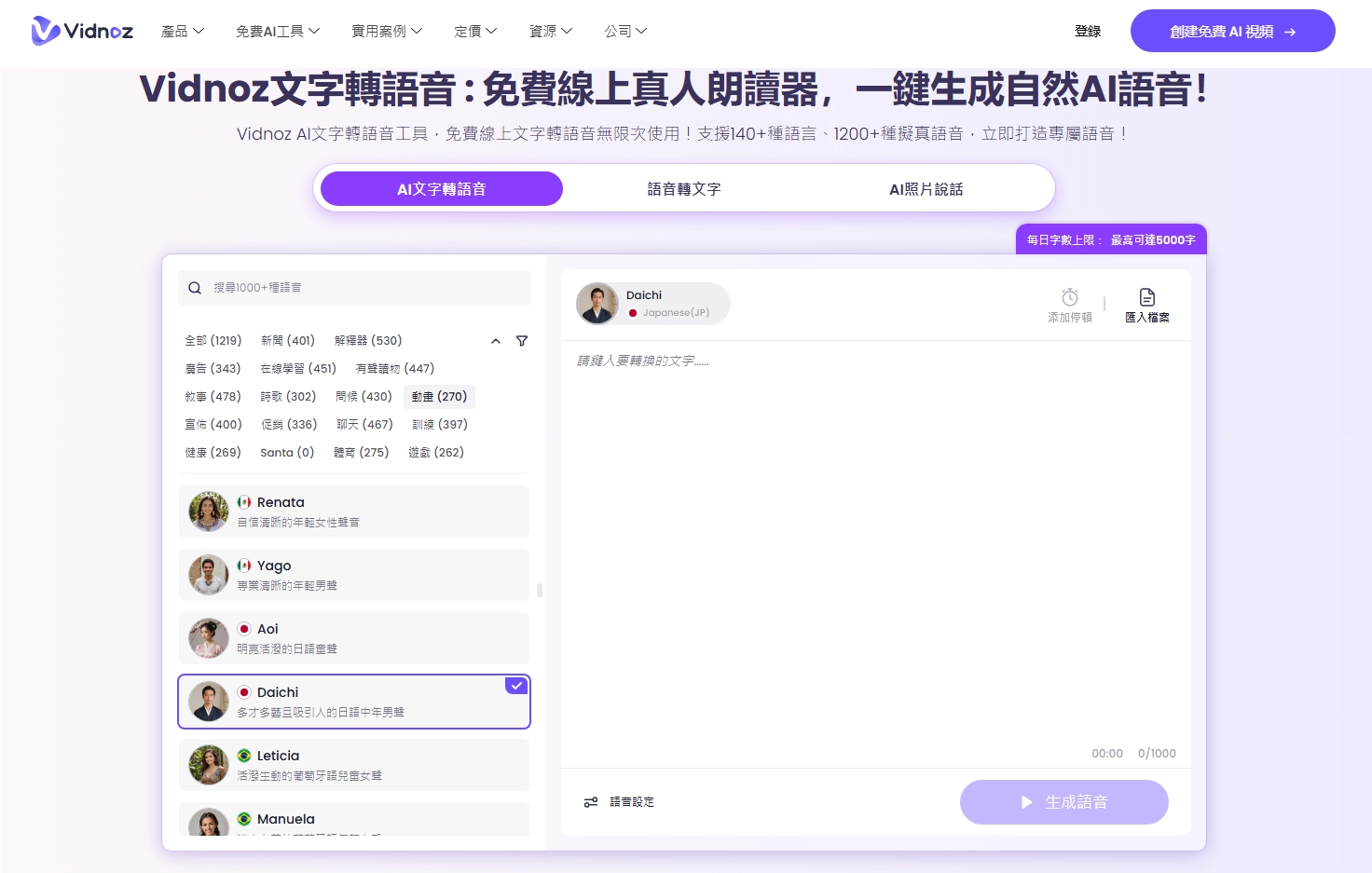
Task: Filter by 聊天 (467) category
Action: coord(364,425)
